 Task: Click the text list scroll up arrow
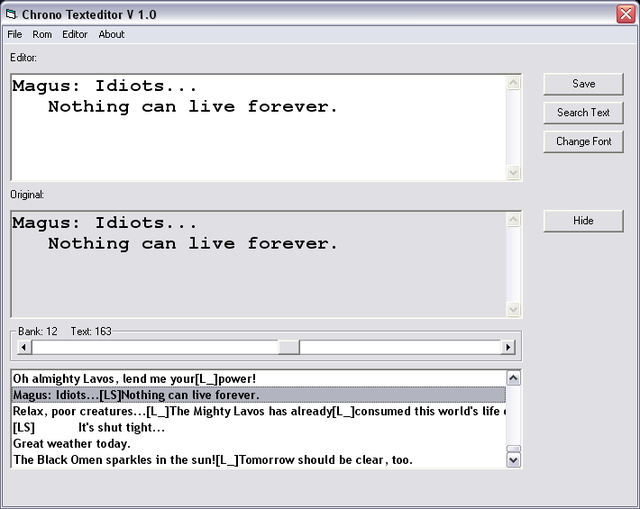[513, 378]
